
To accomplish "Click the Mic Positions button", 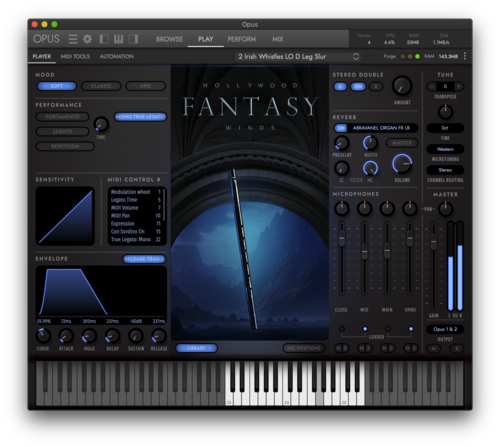I will [x=303, y=348].
